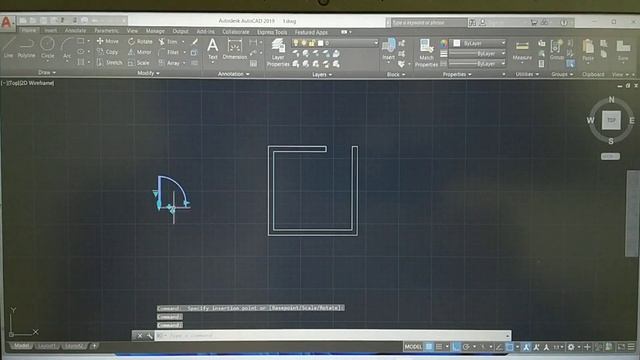Expand the Properties panel
This screenshot has height=360, width=640.
457,74
